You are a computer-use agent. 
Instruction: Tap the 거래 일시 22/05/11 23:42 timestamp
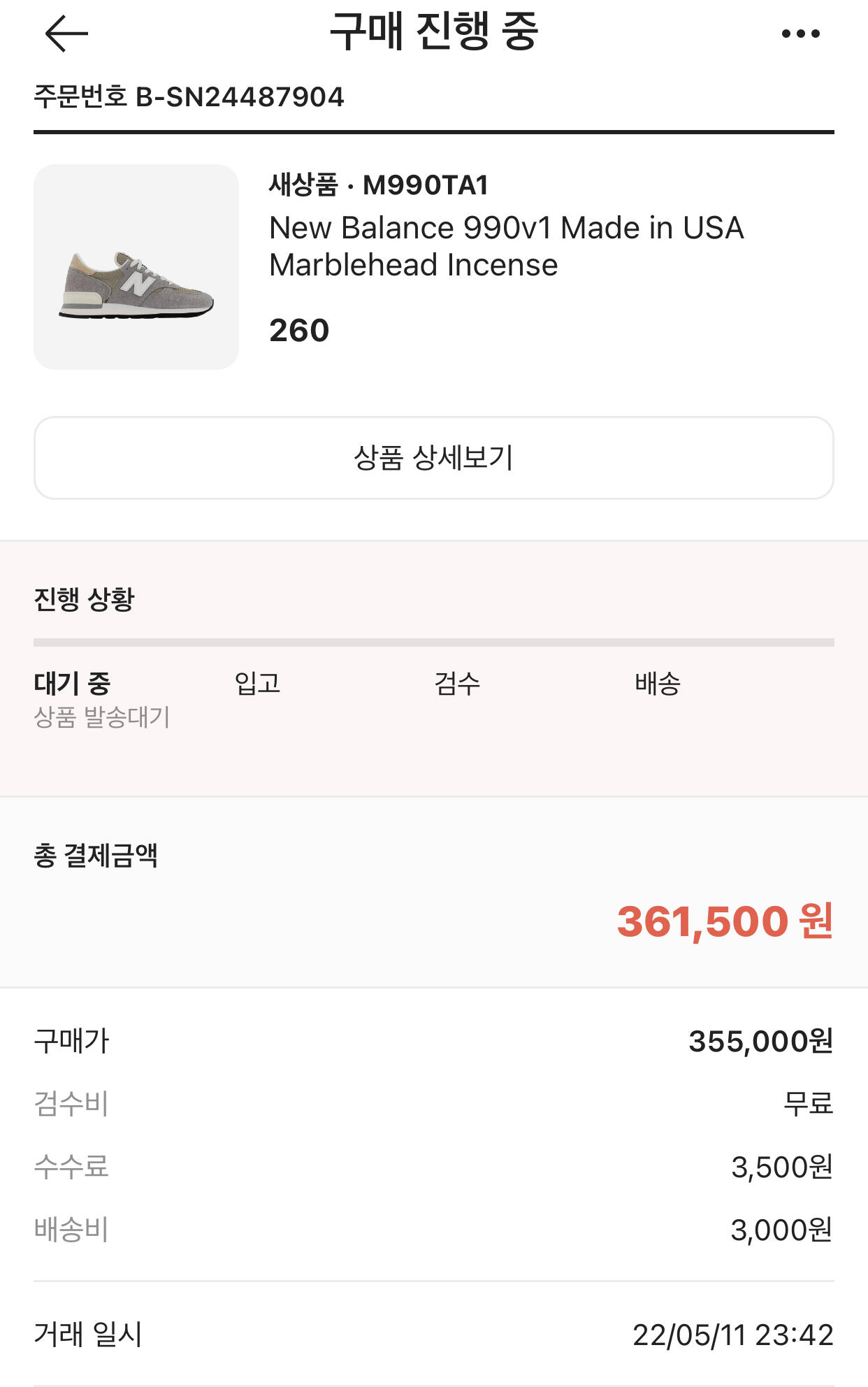tap(732, 1335)
